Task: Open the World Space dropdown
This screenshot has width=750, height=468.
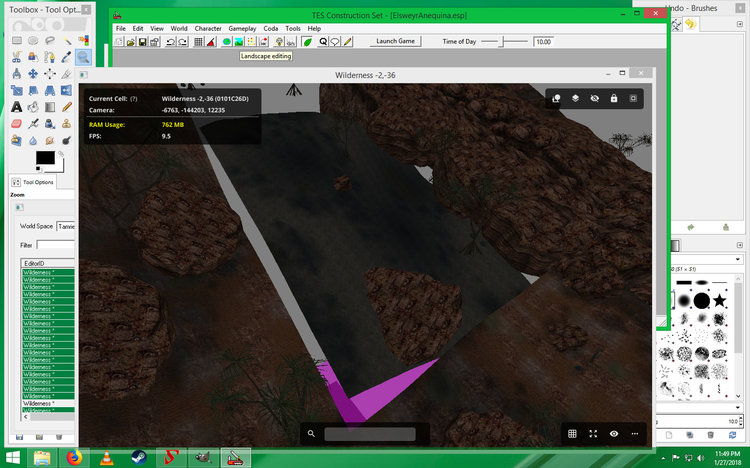Action: pyautogui.click(x=66, y=226)
